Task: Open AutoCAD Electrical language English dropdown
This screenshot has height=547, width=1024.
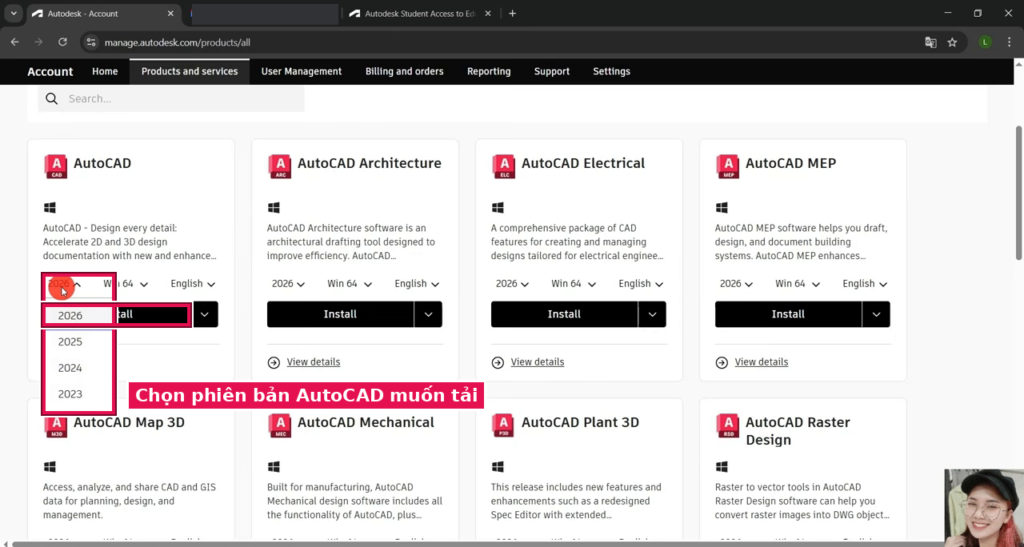Action: click(x=641, y=284)
